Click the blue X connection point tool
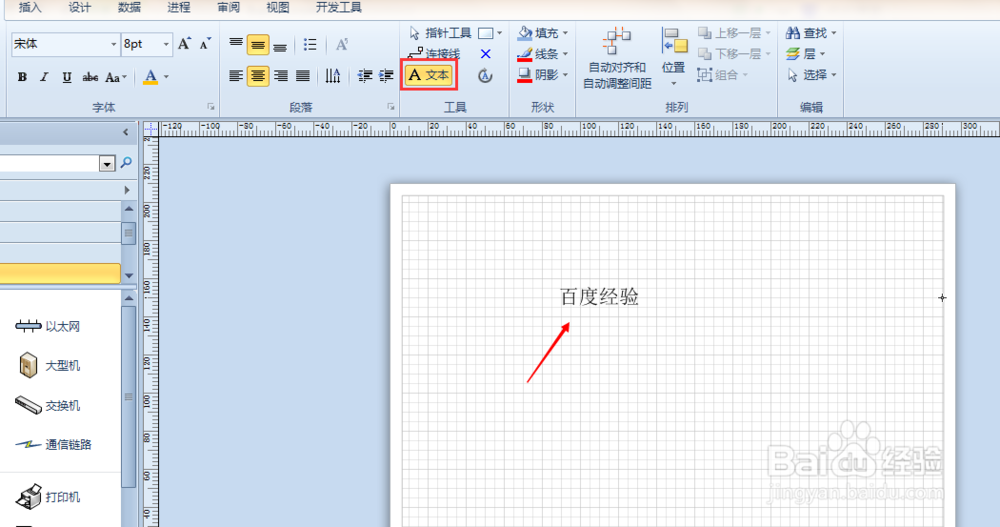 click(x=485, y=54)
